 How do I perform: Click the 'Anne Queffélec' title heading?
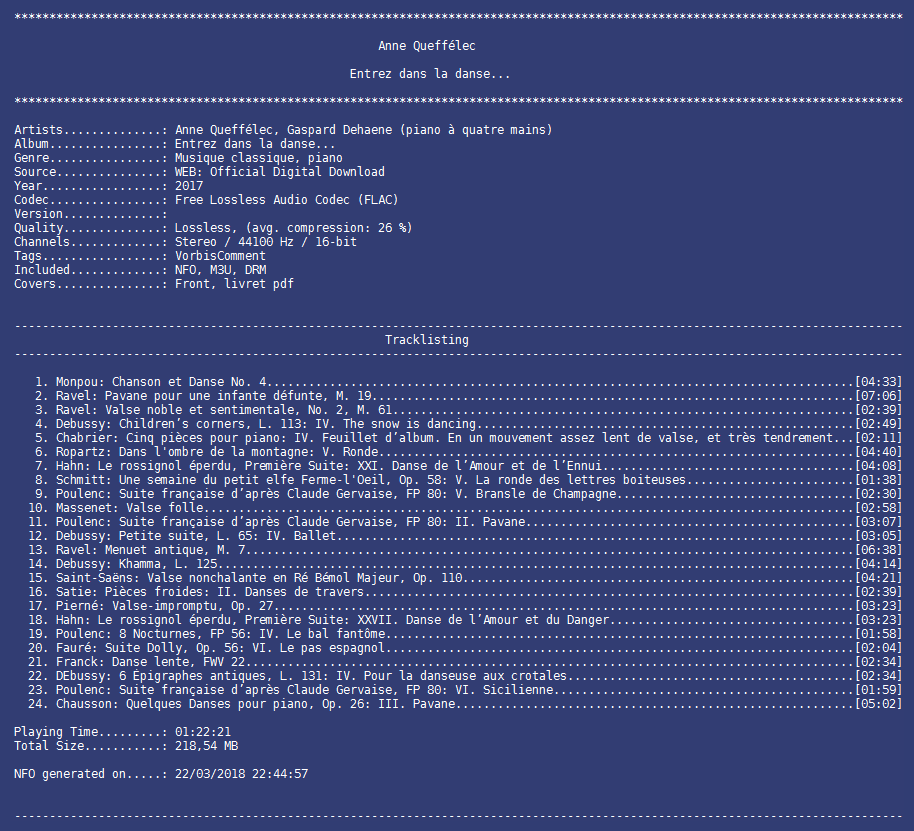(427, 46)
